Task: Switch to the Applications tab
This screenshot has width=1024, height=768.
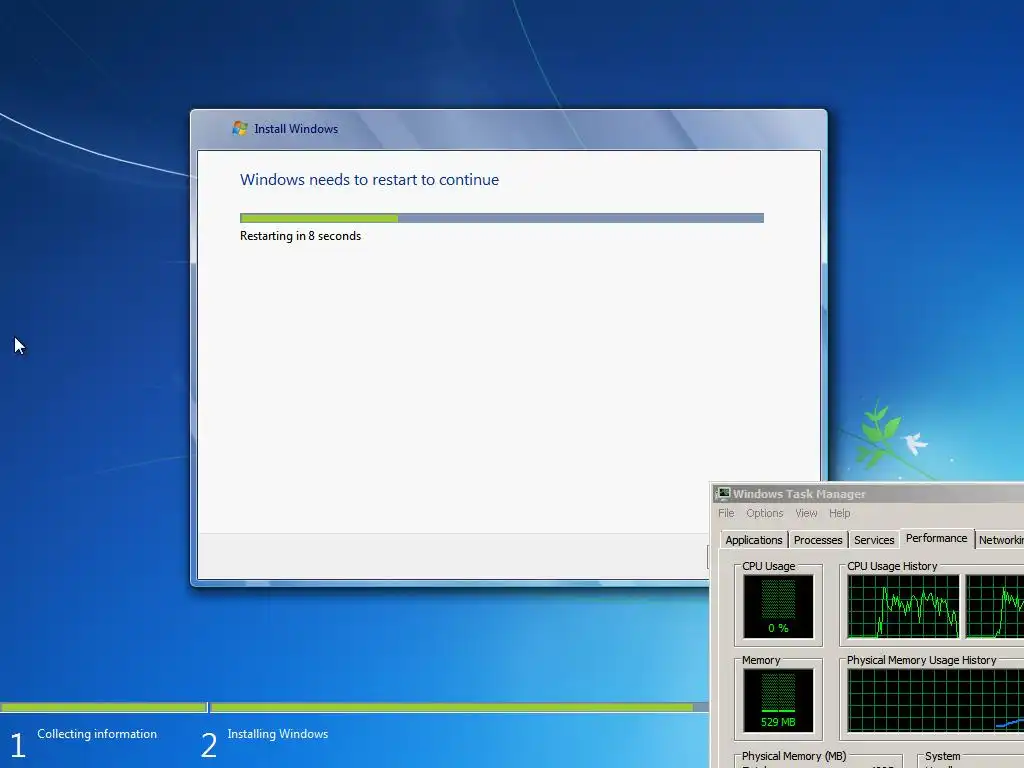Action: [x=754, y=540]
